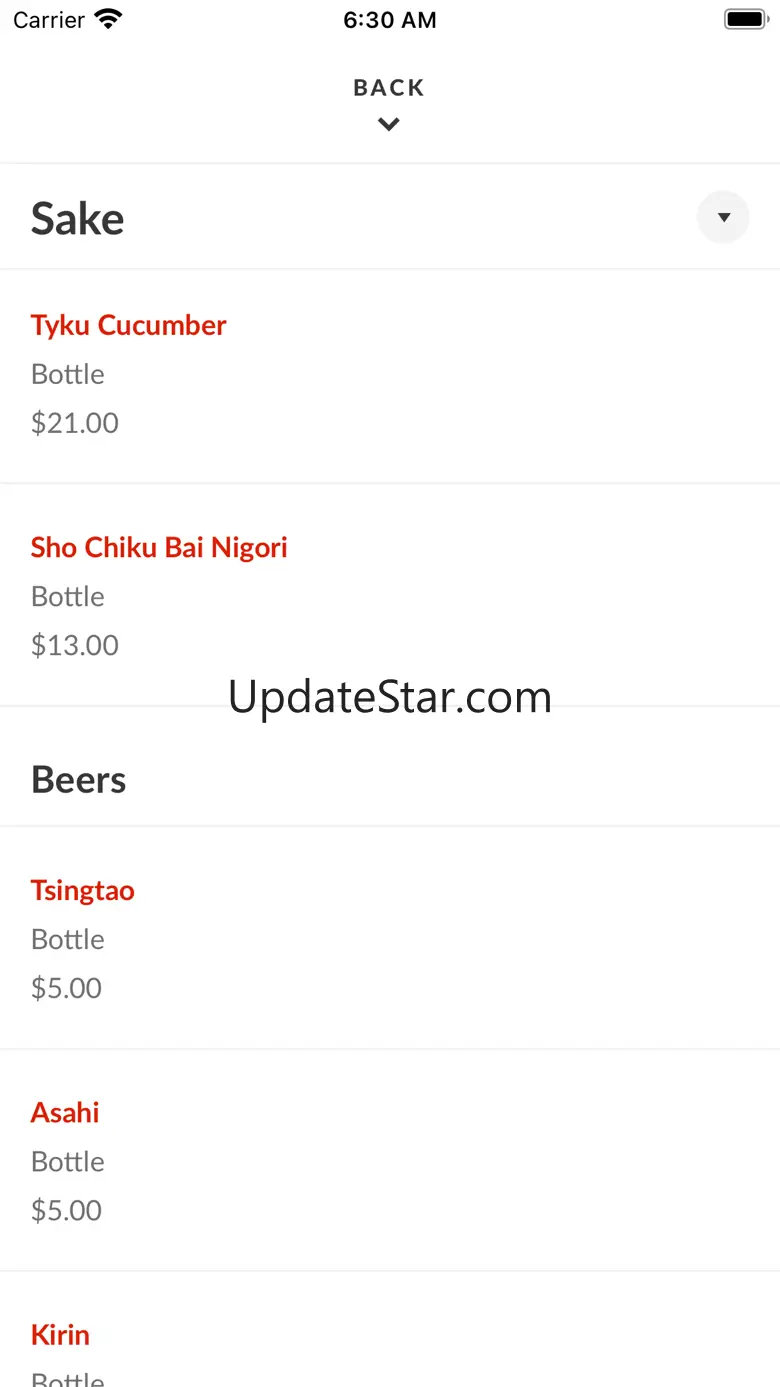Click Bottle label under Asahi
The width and height of the screenshot is (780, 1387).
click(68, 1161)
